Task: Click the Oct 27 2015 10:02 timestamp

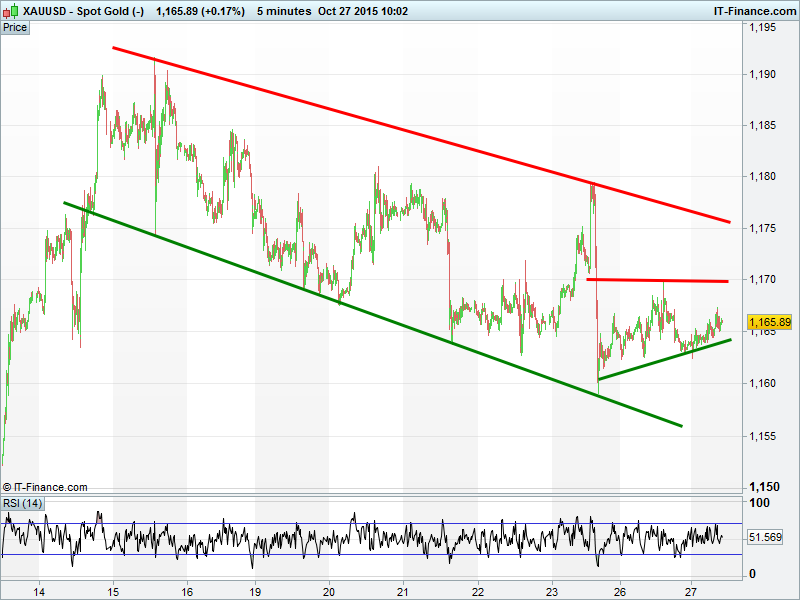Action: (363, 11)
